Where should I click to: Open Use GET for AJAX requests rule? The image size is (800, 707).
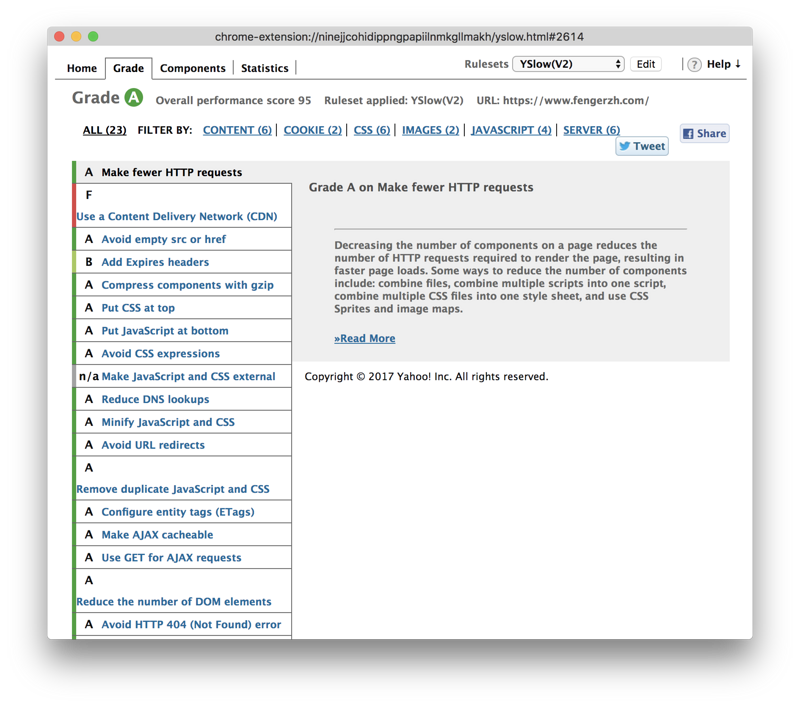click(x=183, y=558)
